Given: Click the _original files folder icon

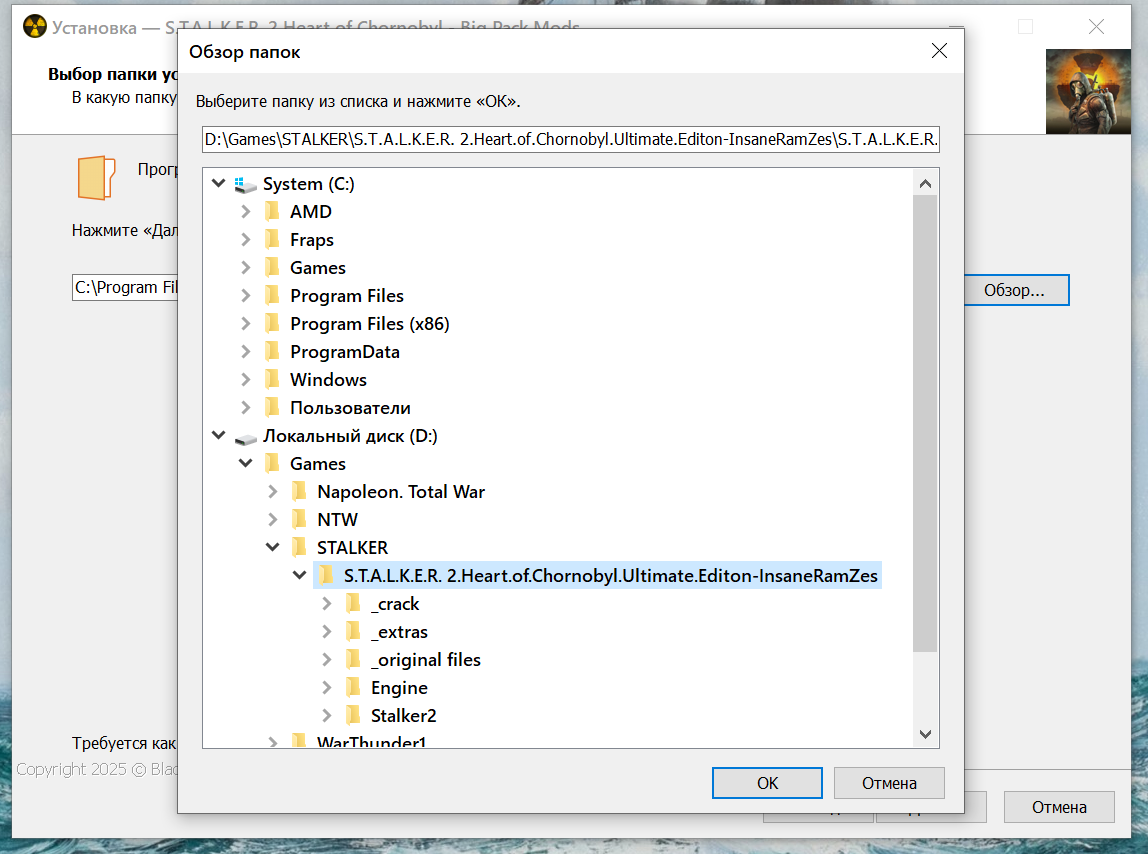Looking at the screenshot, I should [x=353, y=658].
